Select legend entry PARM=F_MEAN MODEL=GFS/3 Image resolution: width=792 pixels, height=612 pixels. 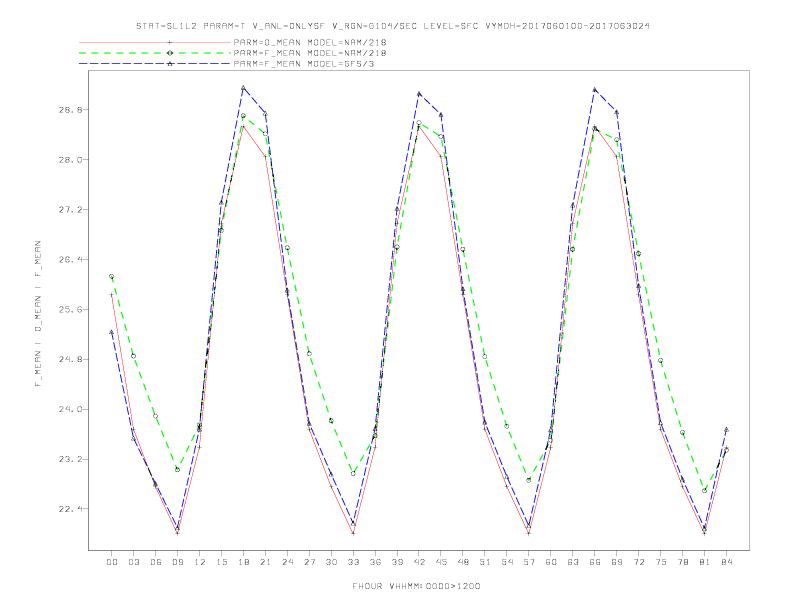click(304, 64)
